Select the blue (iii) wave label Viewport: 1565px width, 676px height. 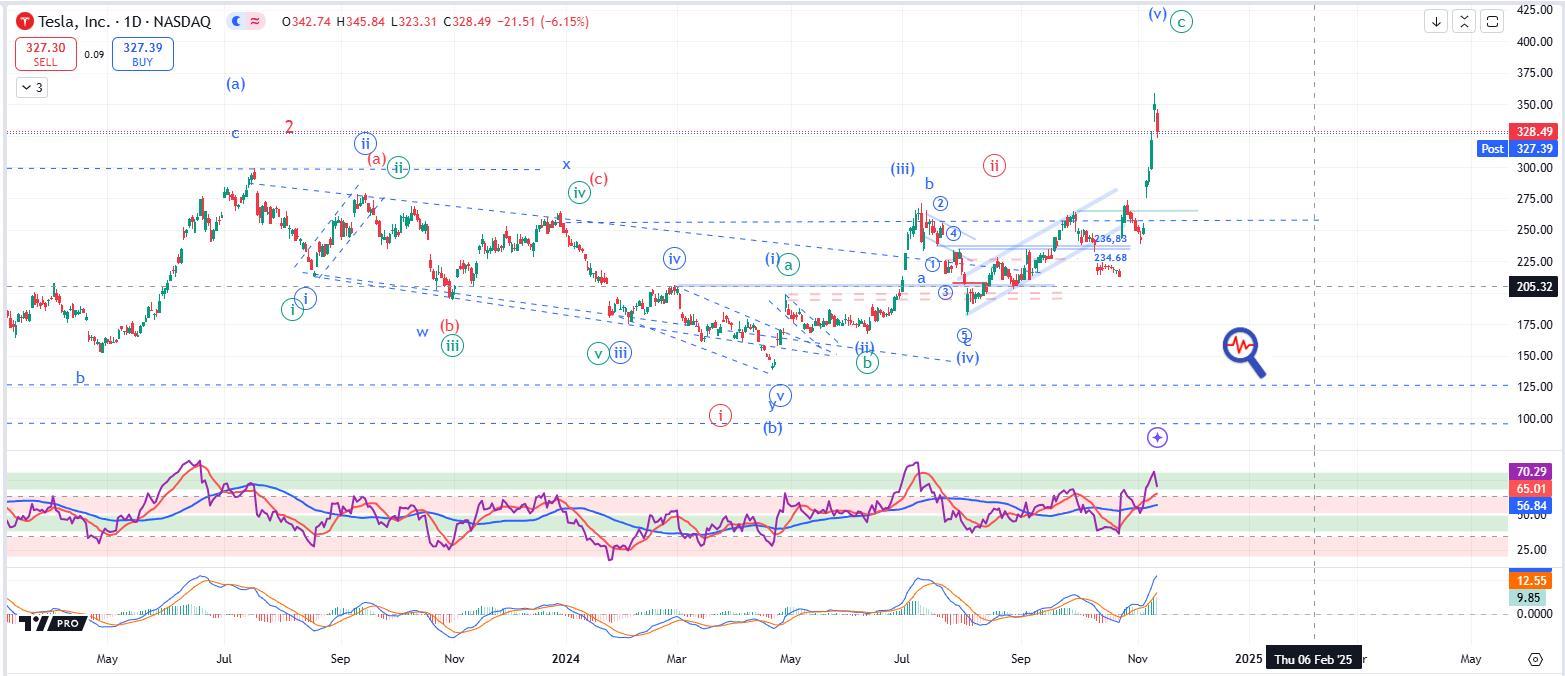[903, 169]
